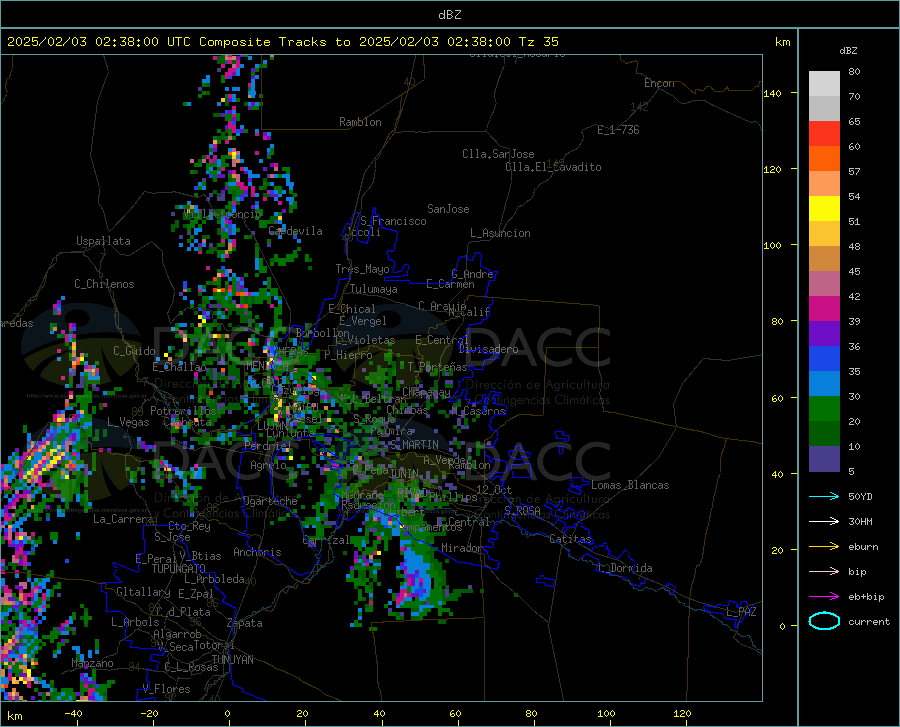Click the Zapata label
Screen dimensions: 900x727
pos(245,623)
